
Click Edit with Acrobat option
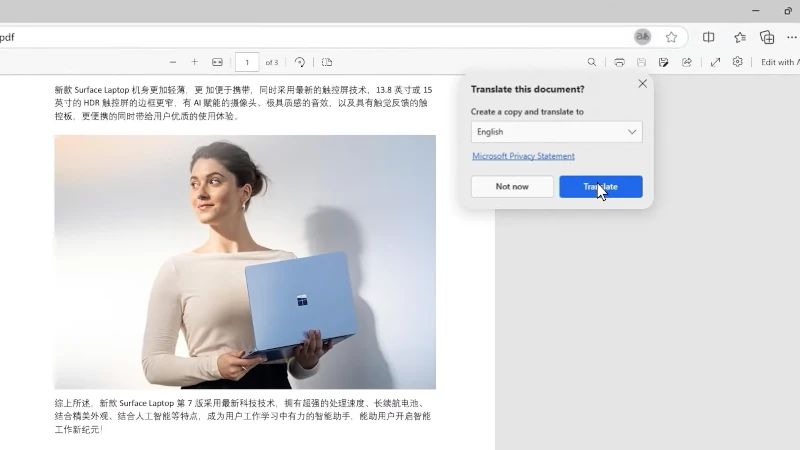(780, 62)
